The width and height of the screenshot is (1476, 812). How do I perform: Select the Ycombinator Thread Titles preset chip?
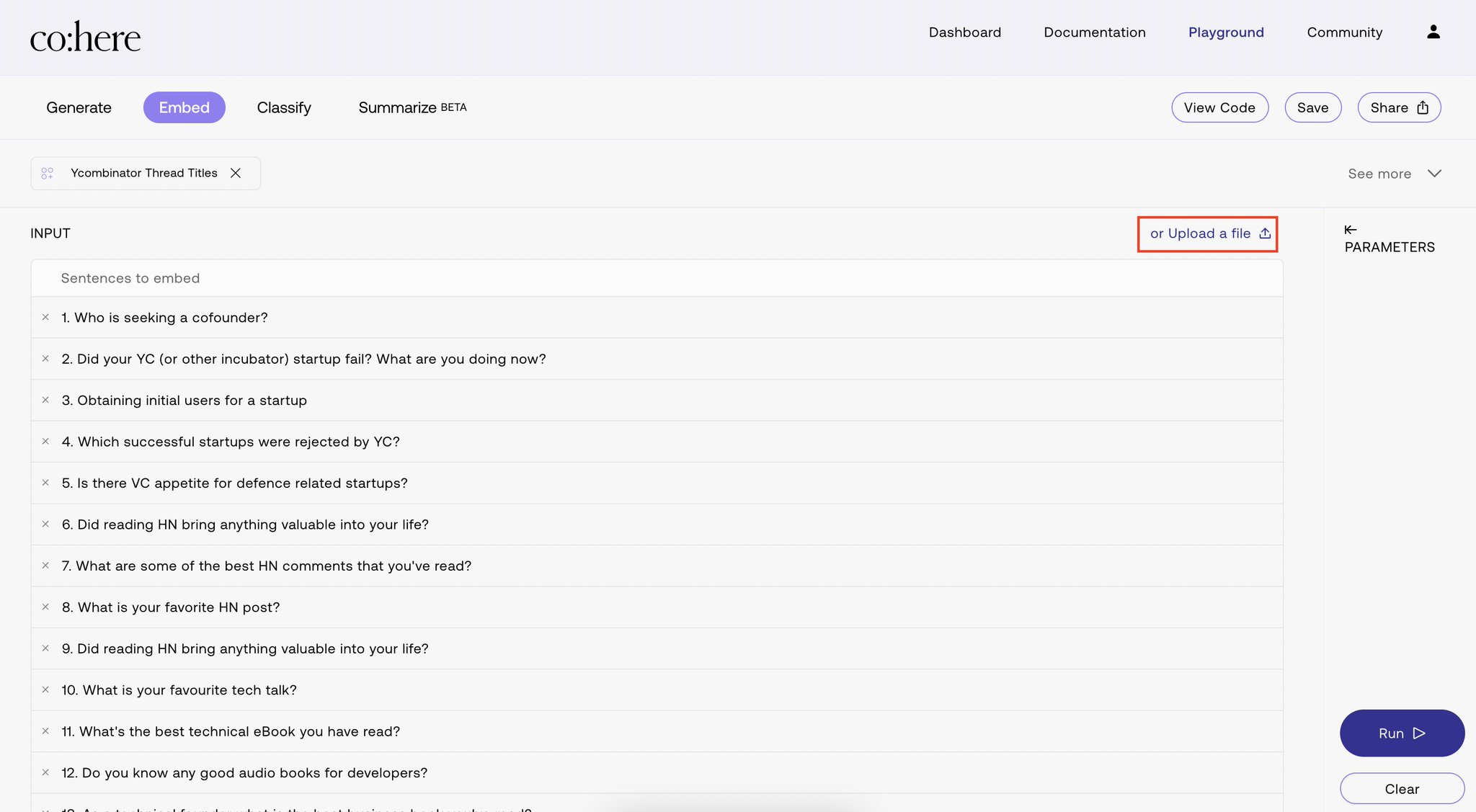(146, 173)
